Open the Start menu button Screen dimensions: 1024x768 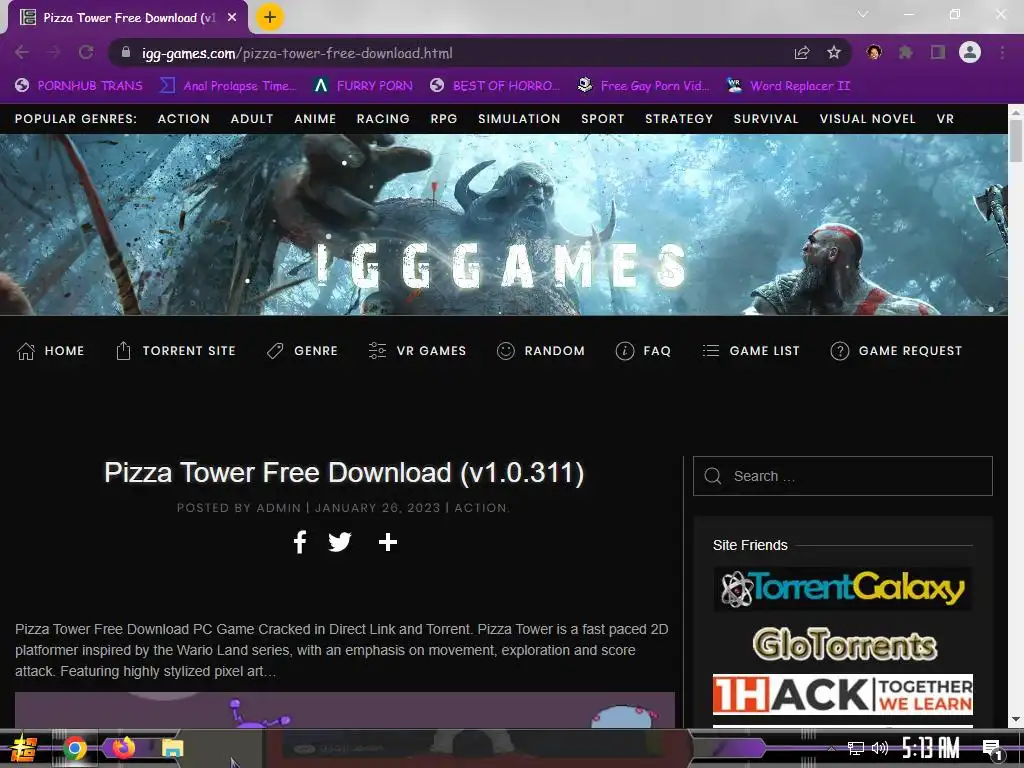tap(24, 748)
